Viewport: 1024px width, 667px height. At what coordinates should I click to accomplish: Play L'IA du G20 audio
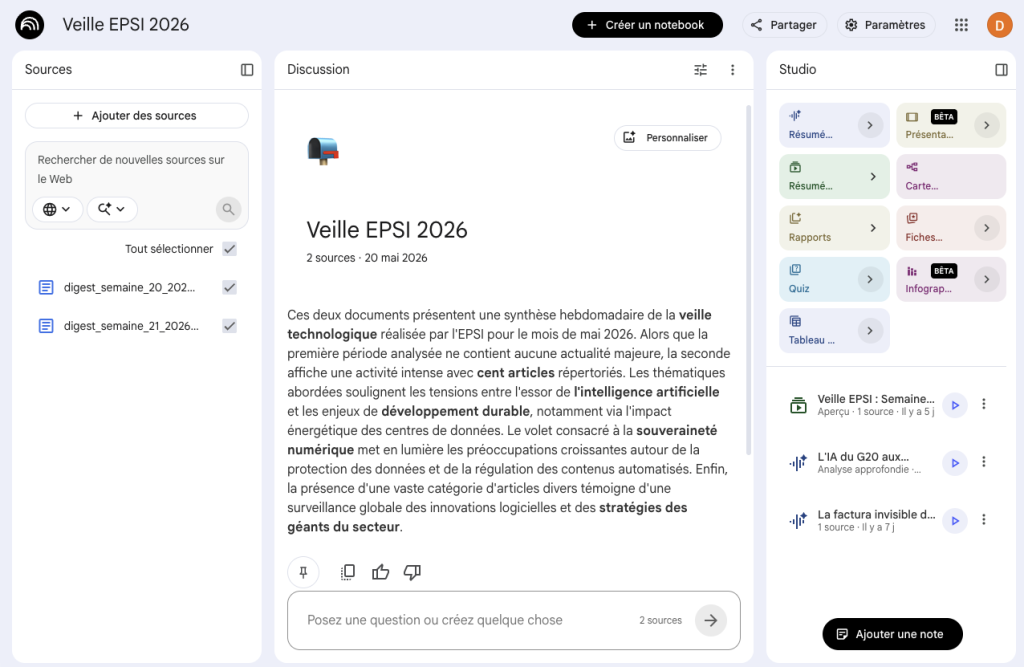(955, 463)
